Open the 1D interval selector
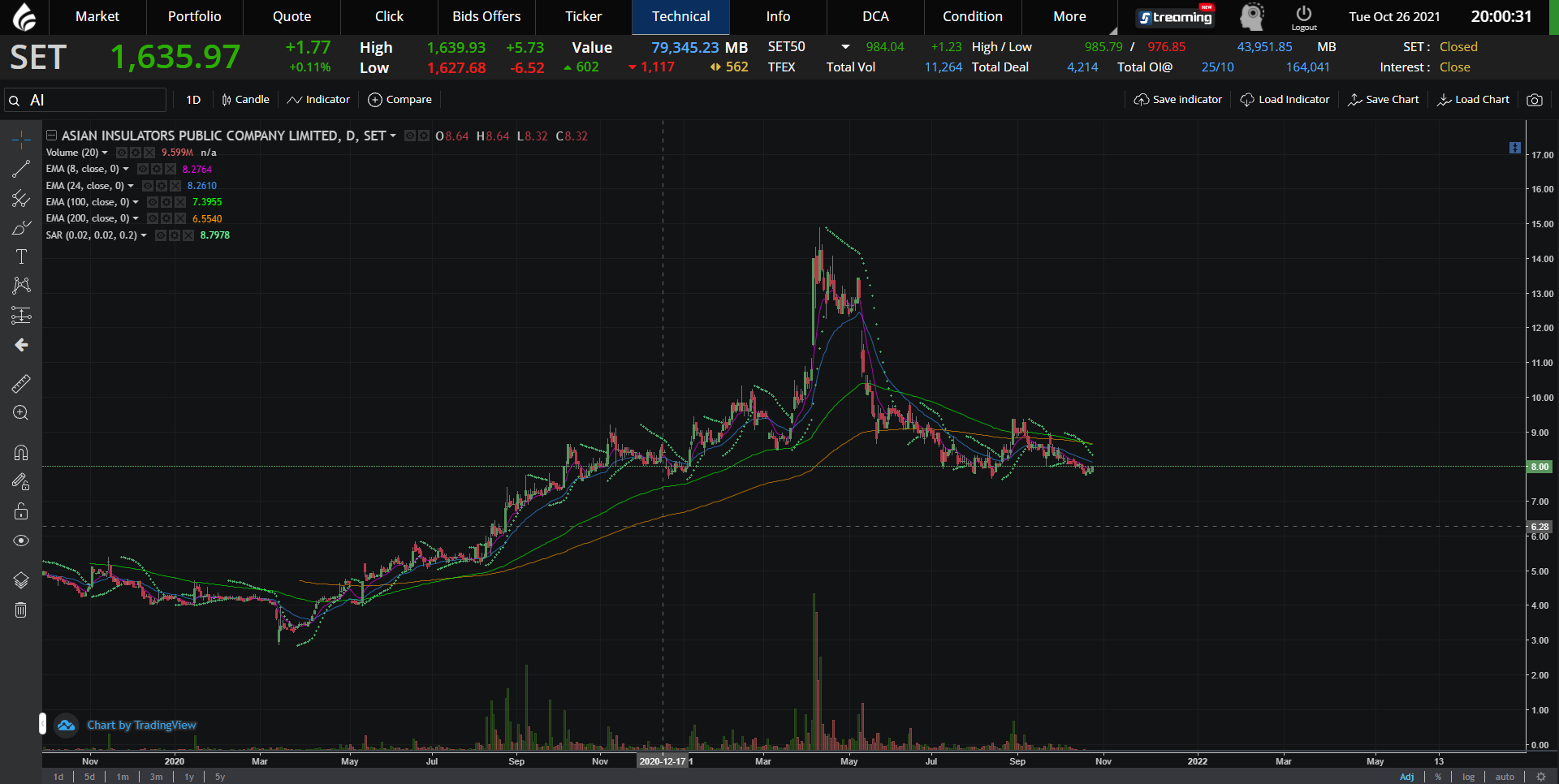Image resolution: width=1559 pixels, height=784 pixels. coord(193,100)
